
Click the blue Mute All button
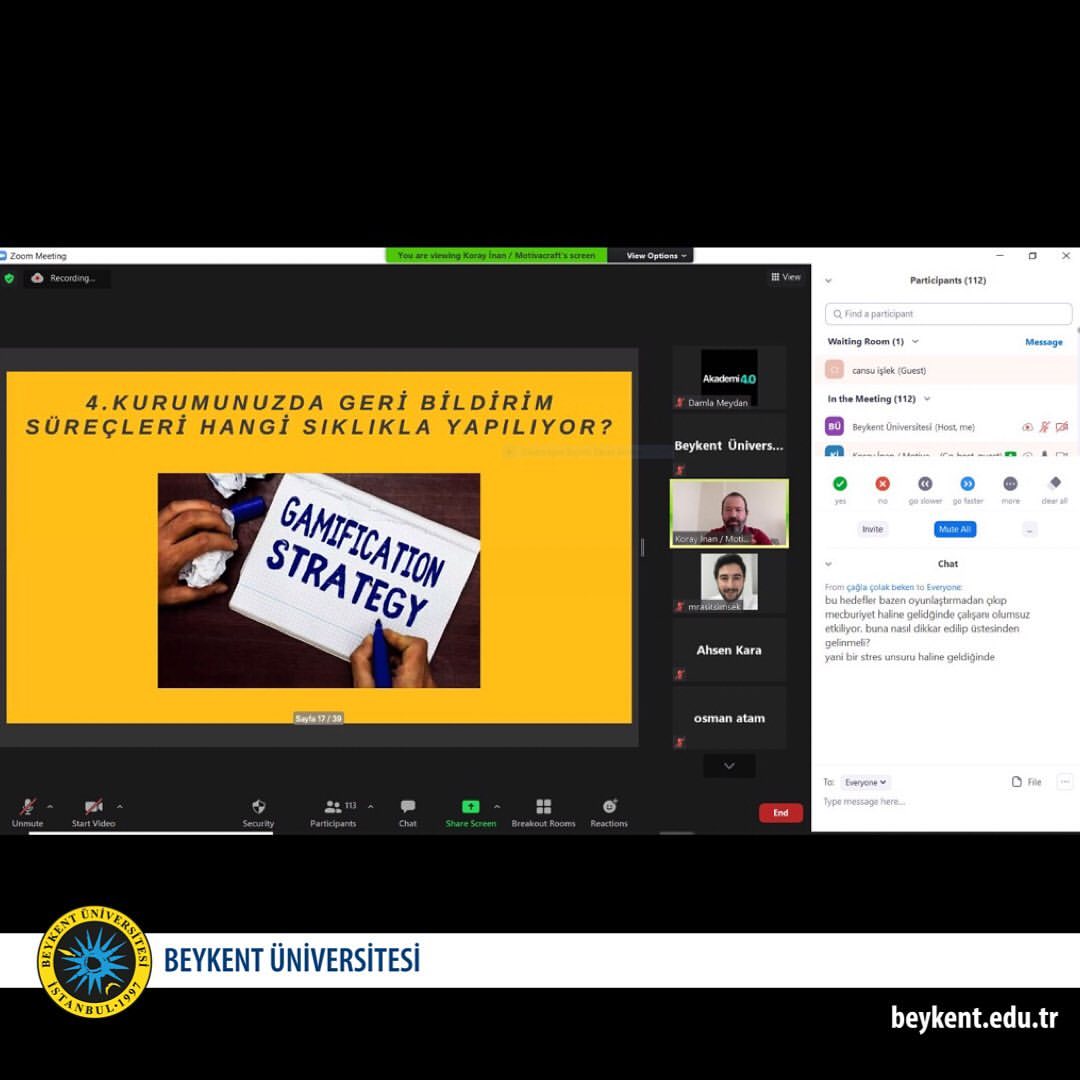click(x=955, y=529)
